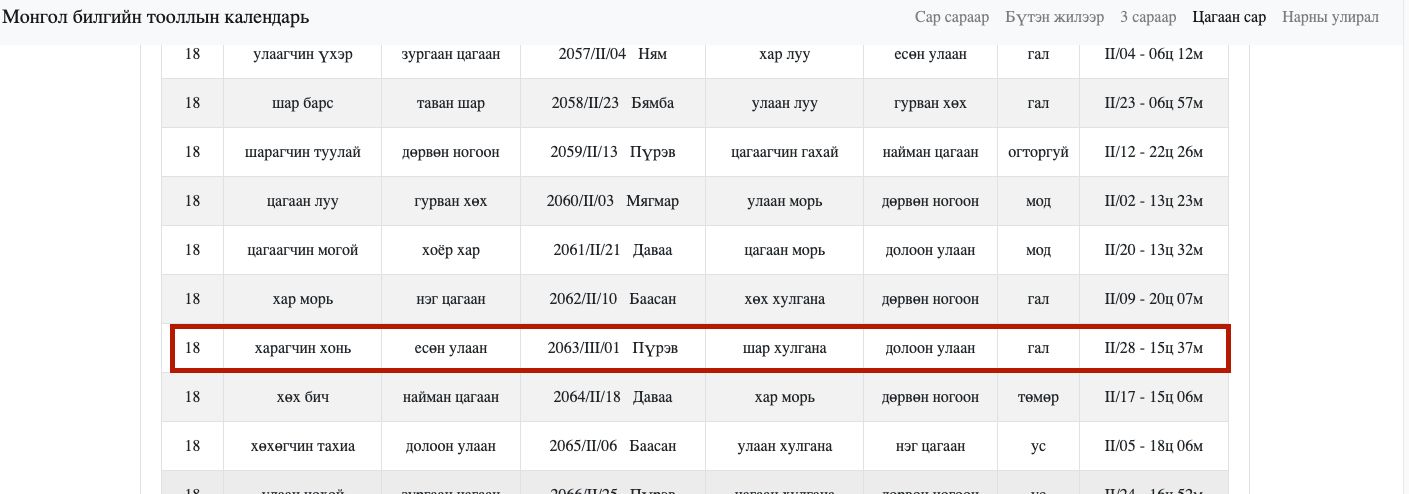The height and width of the screenshot is (494, 1409).
Task: Select the cell нэг цагаан in the 2062 row
Action: pos(450,299)
